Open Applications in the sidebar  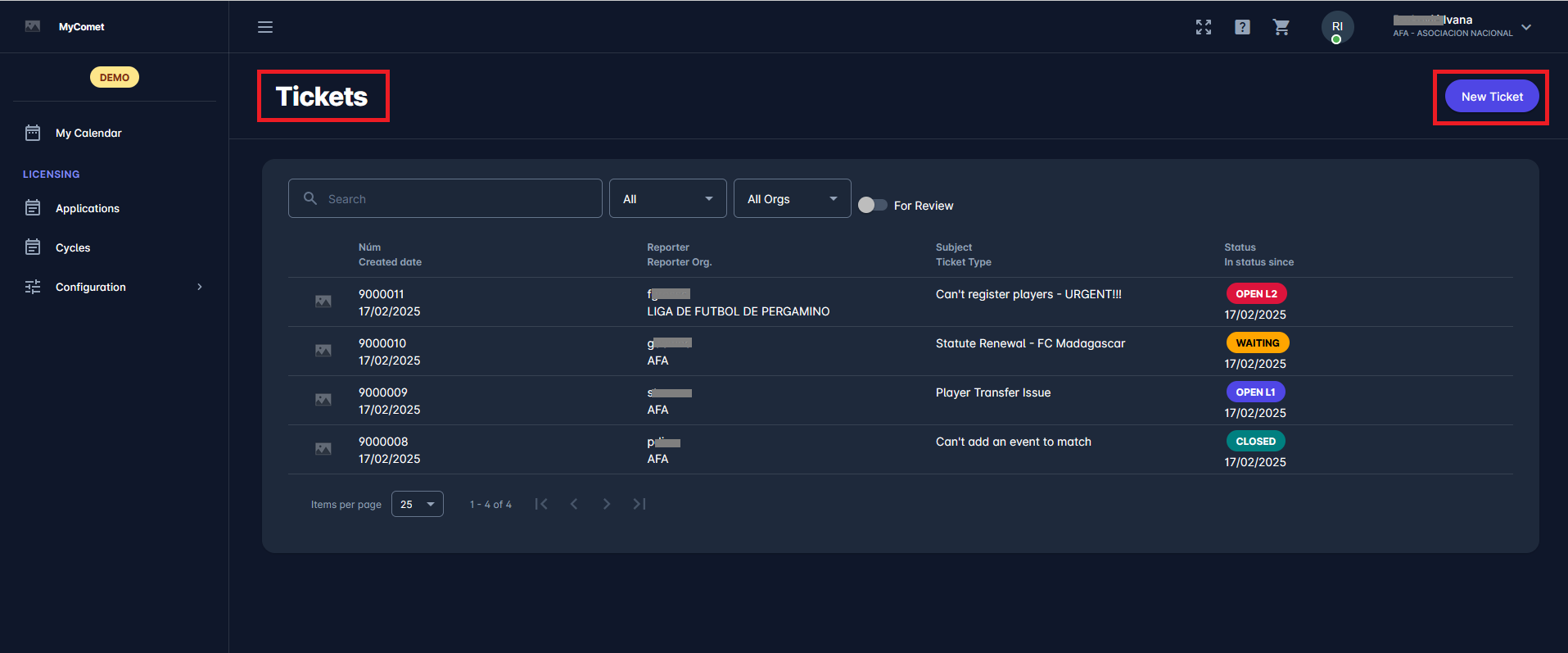(x=88, y=208)
